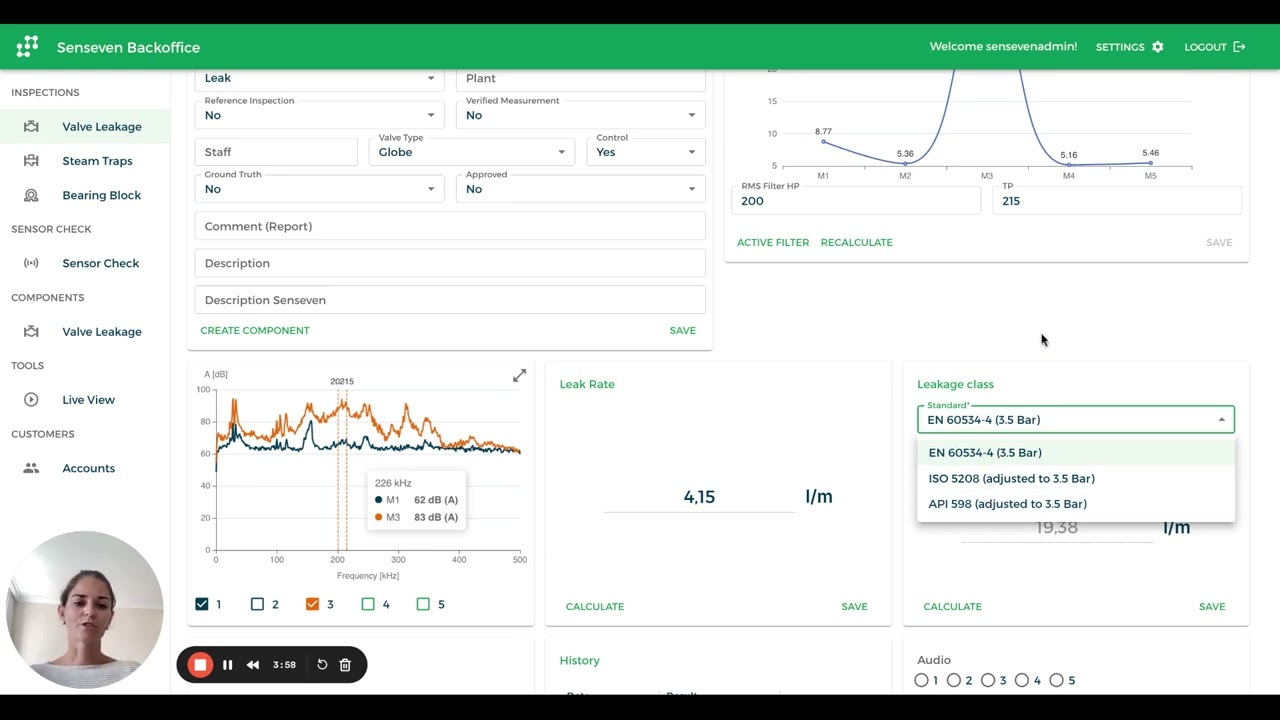Viewport: 1280px width, 720px height.
Task: Click the valve icon beside Components Valve Leakage
Action: pos(31,332)
